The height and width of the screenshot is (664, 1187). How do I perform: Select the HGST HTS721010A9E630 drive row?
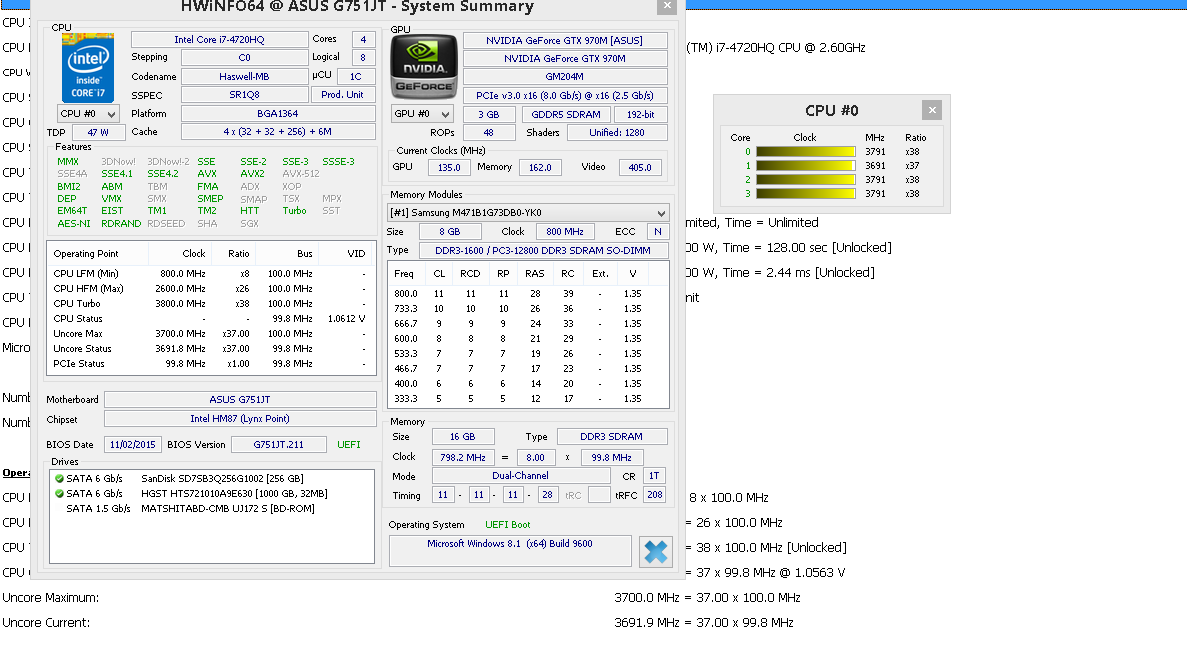211,494
